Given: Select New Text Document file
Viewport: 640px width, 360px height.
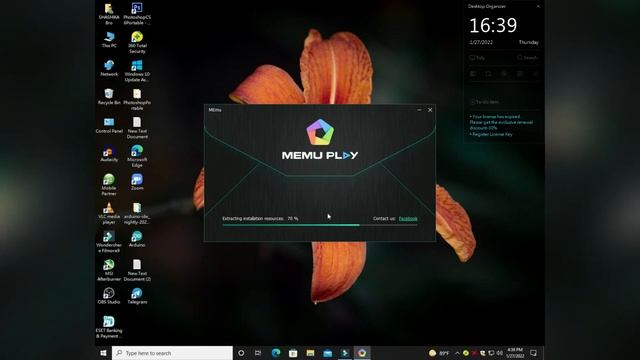Looking at the screenshot, I should point(137,128).
